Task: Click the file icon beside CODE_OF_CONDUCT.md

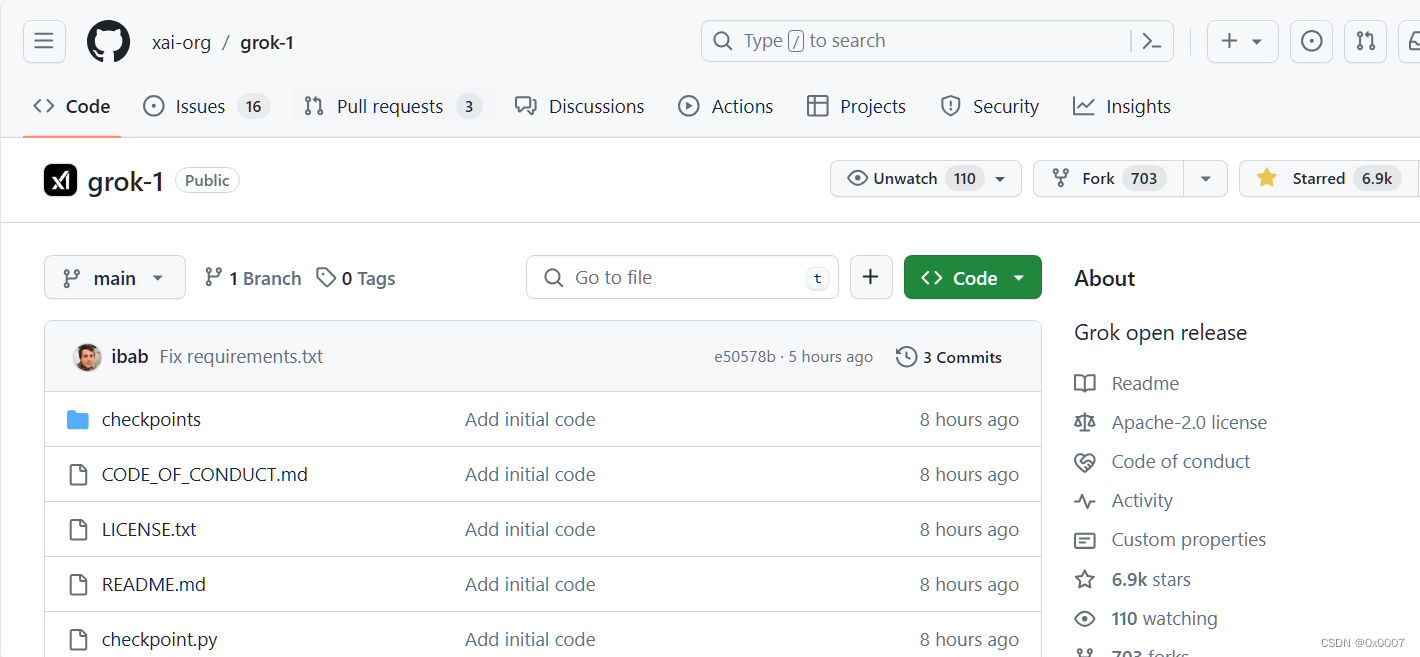Action: click(78, 475)
